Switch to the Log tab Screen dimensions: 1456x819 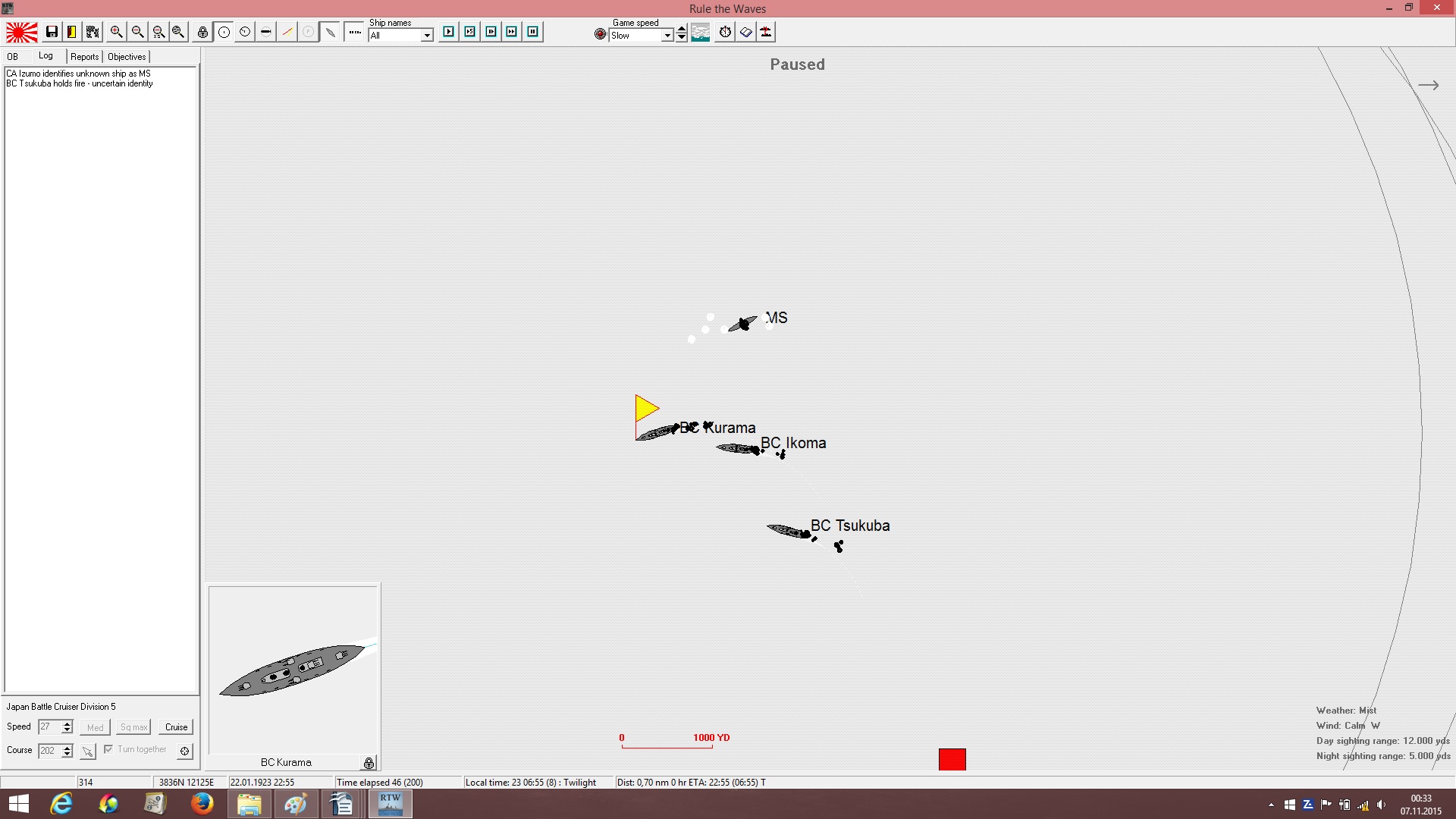point(45,56)
